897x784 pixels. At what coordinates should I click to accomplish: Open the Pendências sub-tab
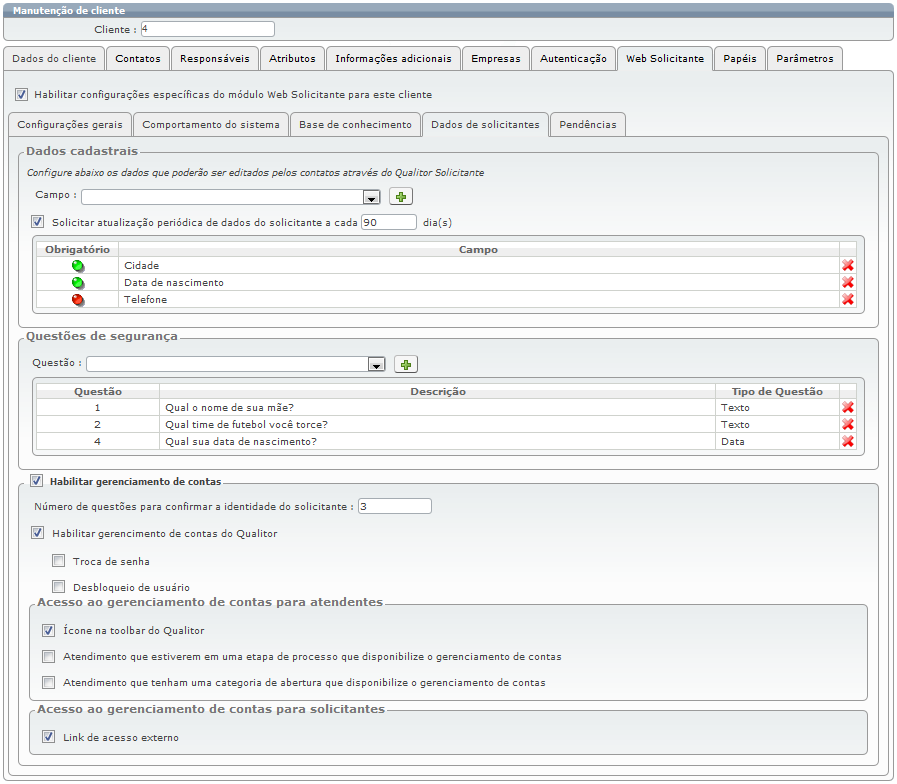point(588,125)
